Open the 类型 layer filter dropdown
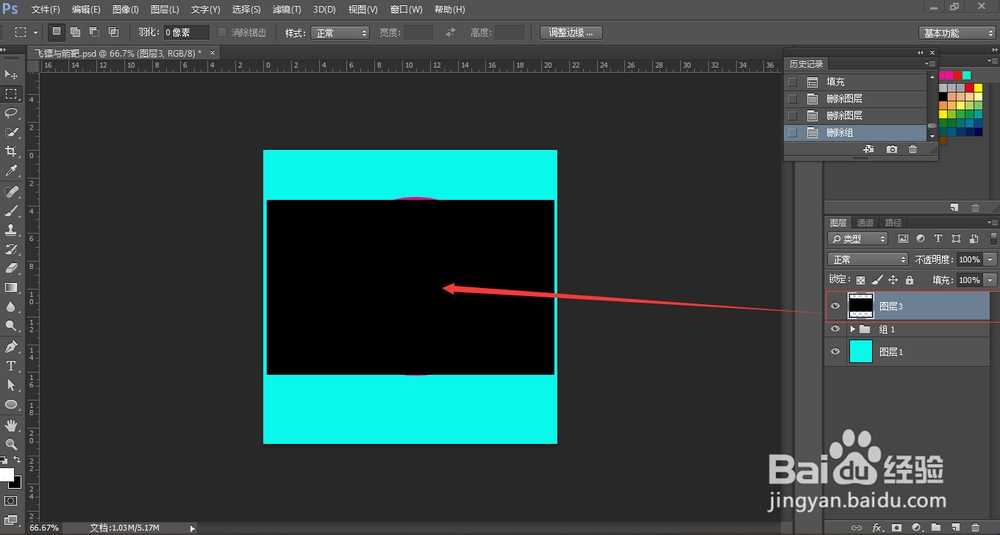 coord(858,238)
